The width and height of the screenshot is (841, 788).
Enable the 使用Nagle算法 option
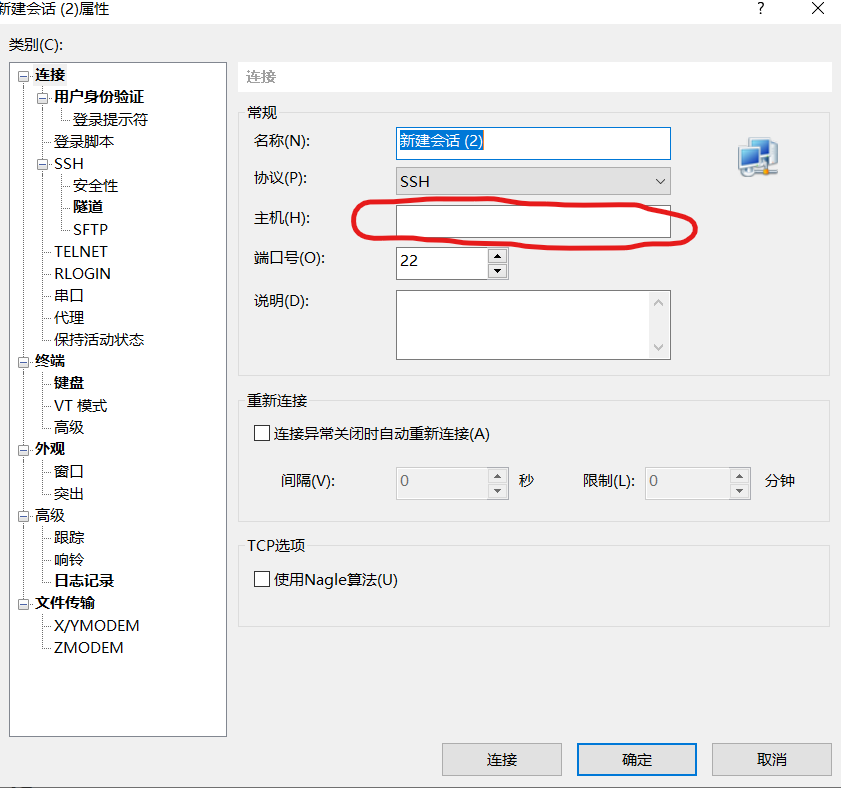click(262, 578)
